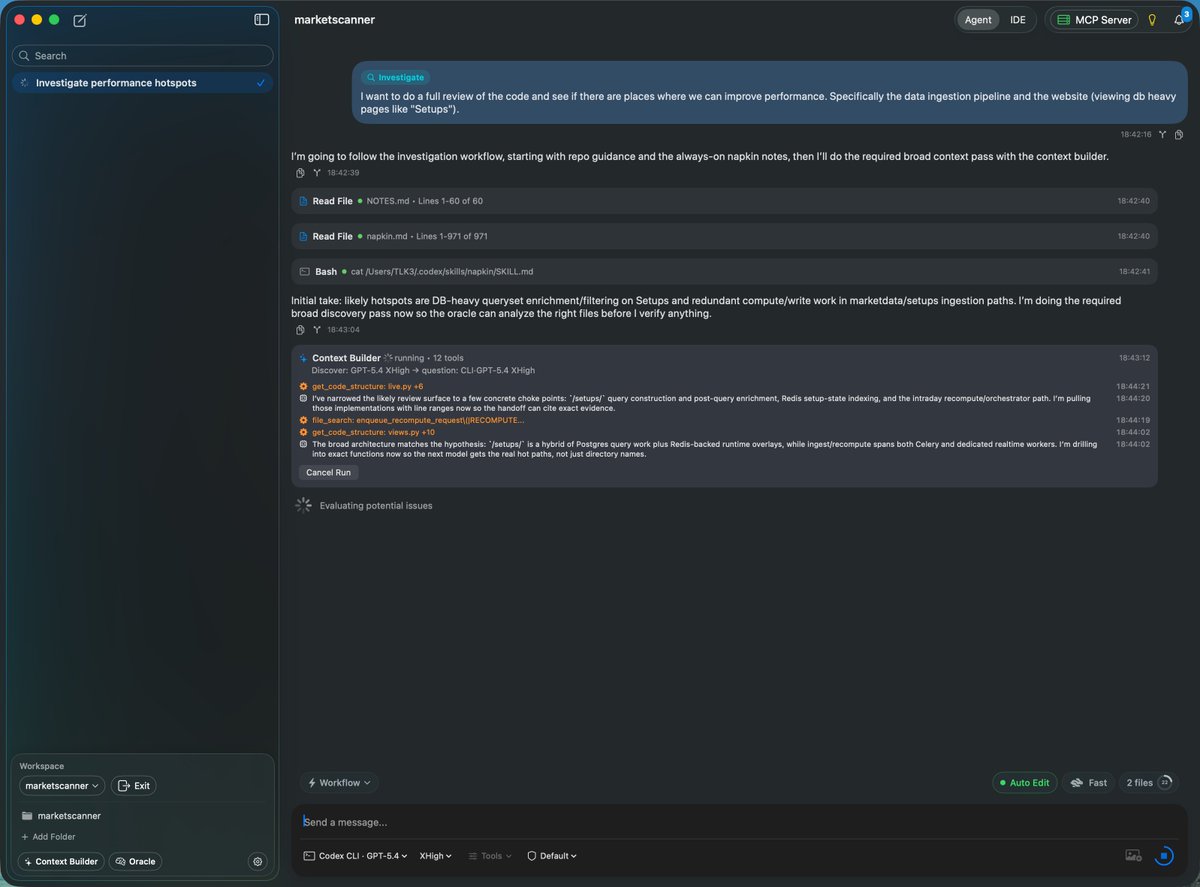1200x887 pixels.
Task: Select Investigate performance hotspots session
Action: coord(141,83)
